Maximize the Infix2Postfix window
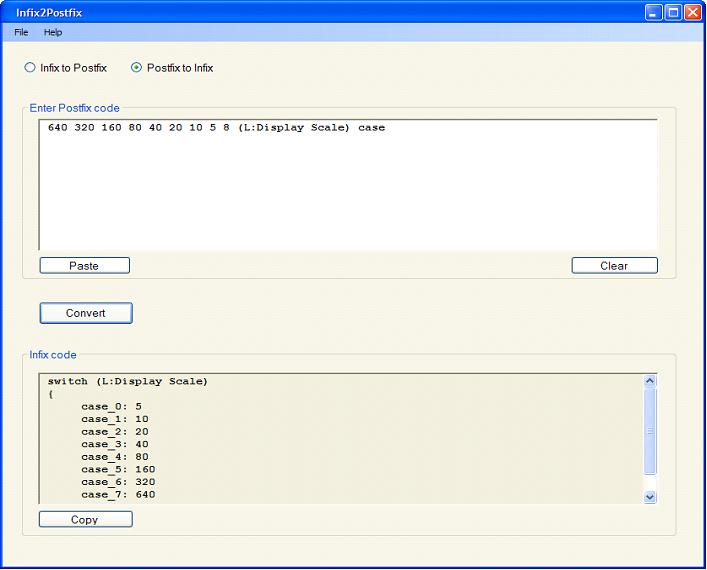The height and width of the screenshot is (570, 707). (x=673, y=13)
